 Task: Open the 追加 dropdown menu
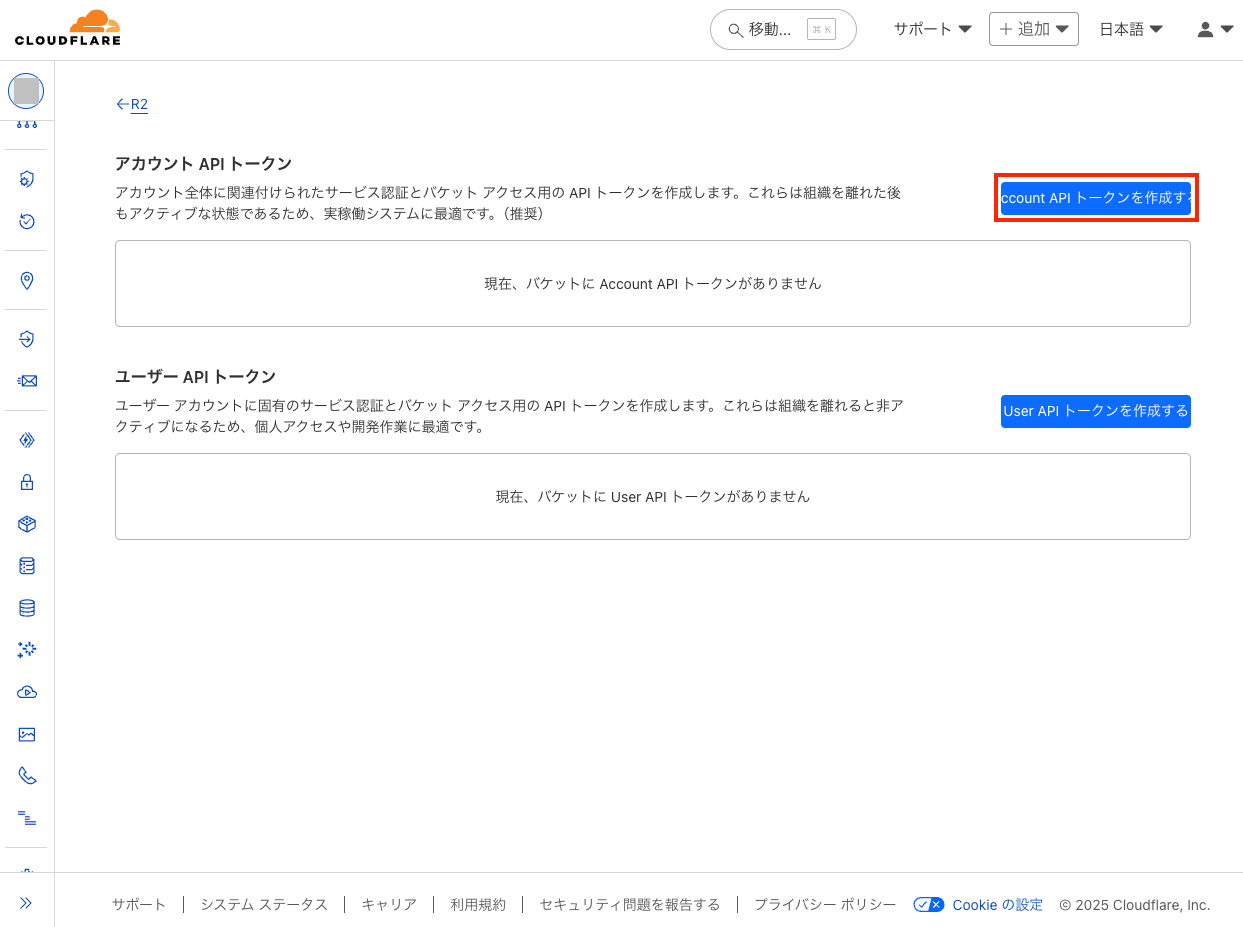click(1033, 29)
